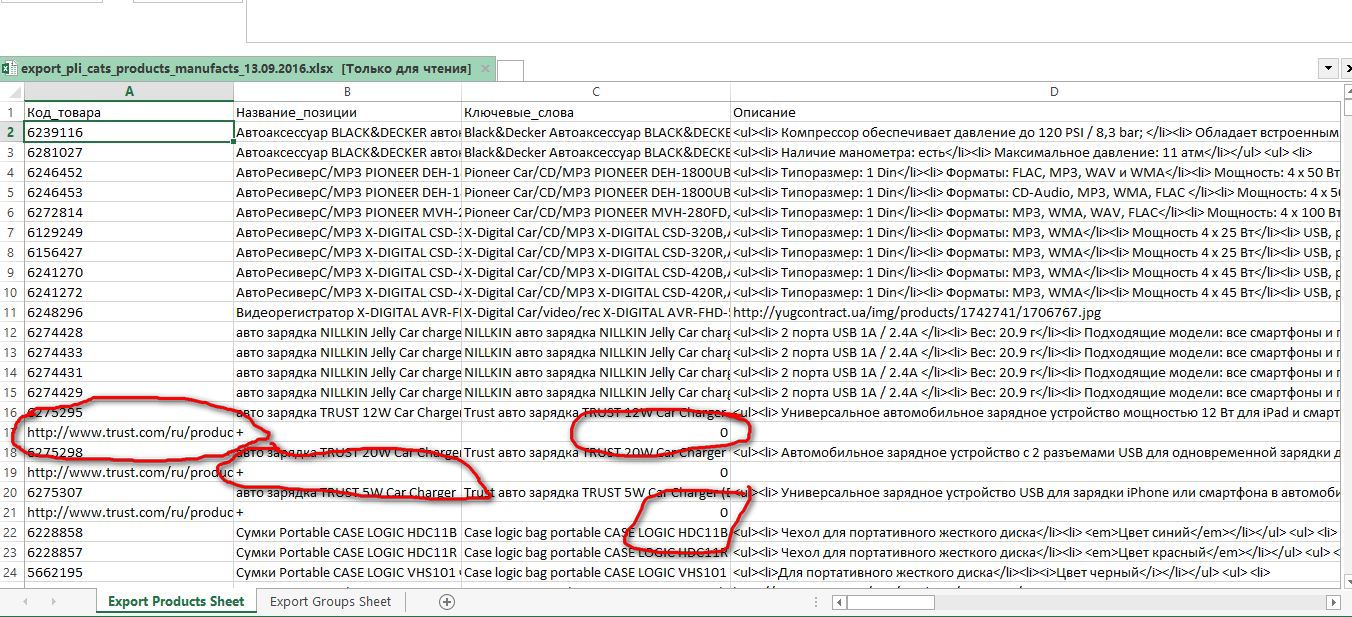The width and height of the screenshot is (1352, 617).
Task: Select cell with product code 6246453
Action: [x=129, y=192]
